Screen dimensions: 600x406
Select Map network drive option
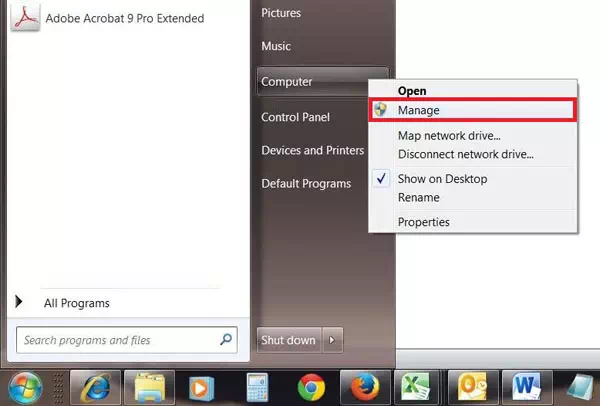(449, 136)
